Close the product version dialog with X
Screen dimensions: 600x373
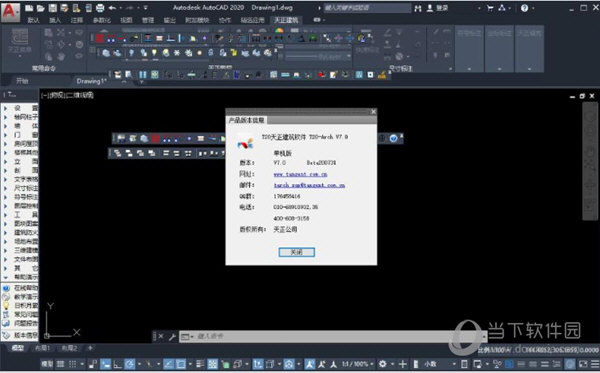coord(373,112)
